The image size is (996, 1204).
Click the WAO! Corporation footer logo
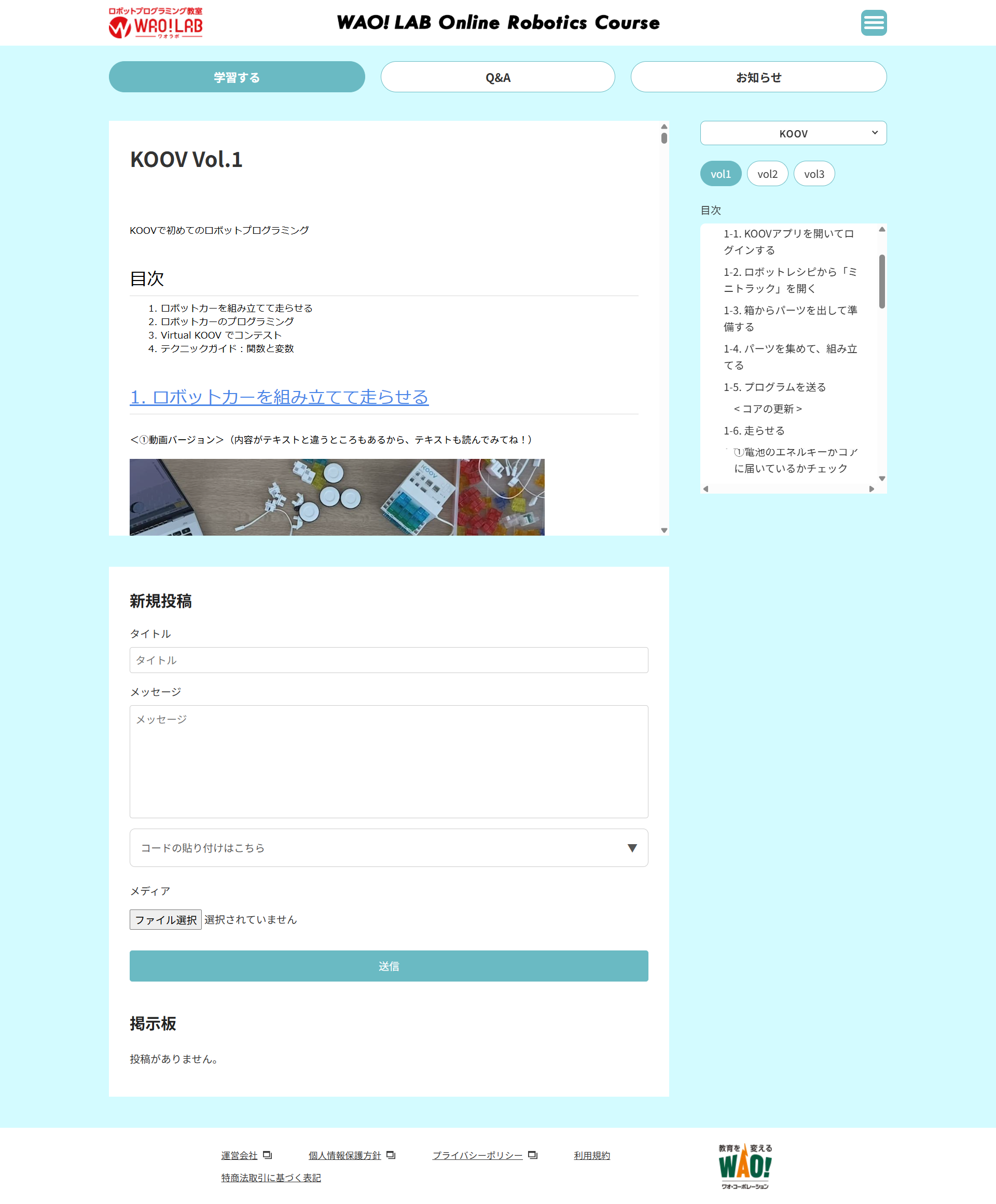coord(745,1166)
